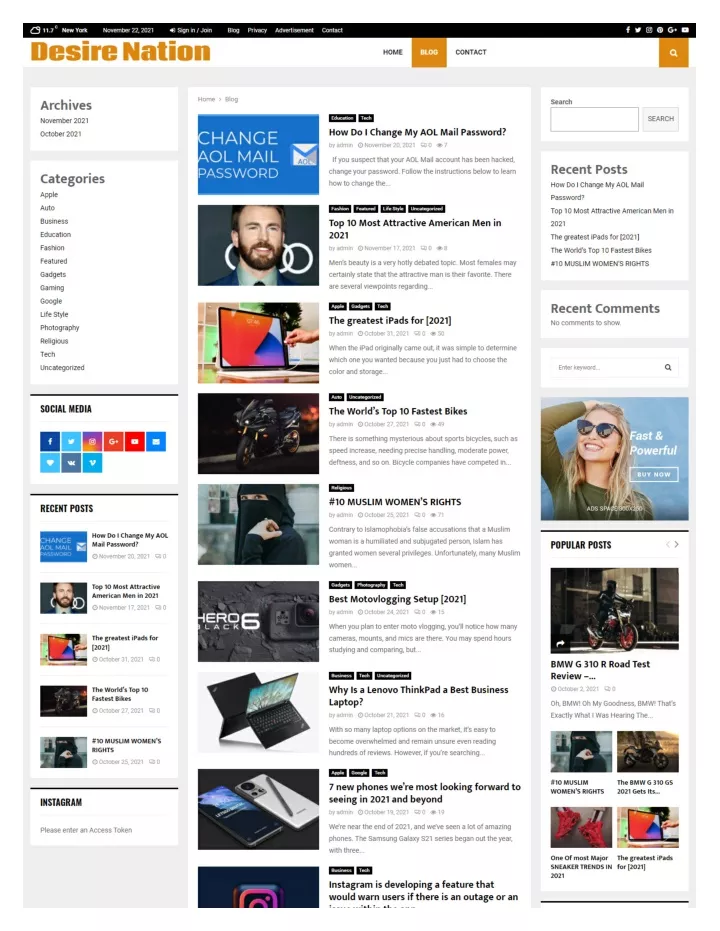Screen dimensions: 720x931
Task: Open Change AOL Mail Password main thumbnail
Action: (x=258, y=154)
